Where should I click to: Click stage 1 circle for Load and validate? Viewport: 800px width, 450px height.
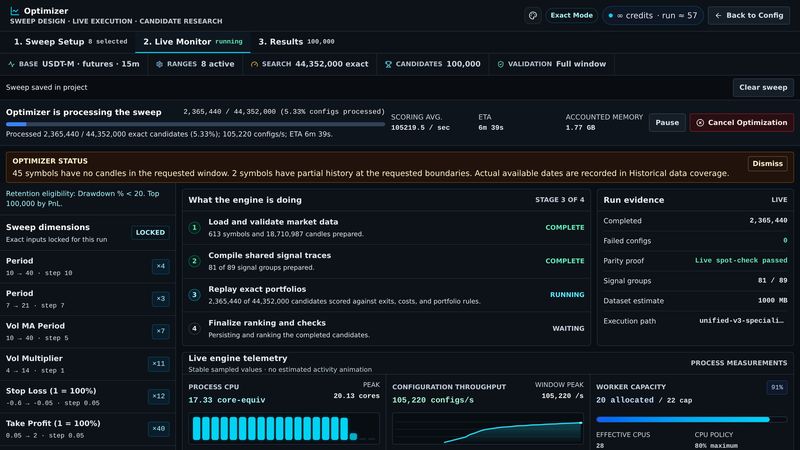pos(194,228)
